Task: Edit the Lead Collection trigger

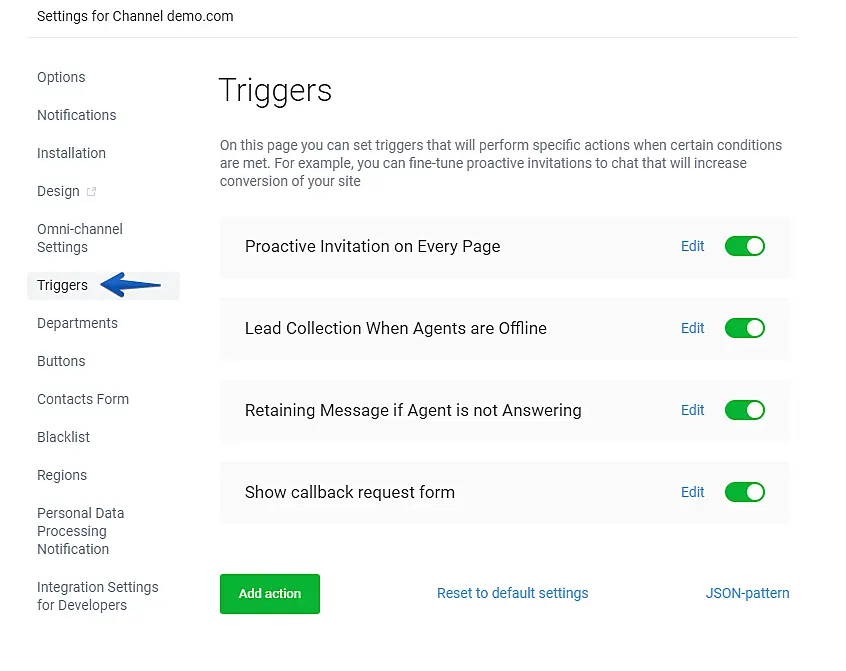Action: pyautogui.click(x=692, y=328)
